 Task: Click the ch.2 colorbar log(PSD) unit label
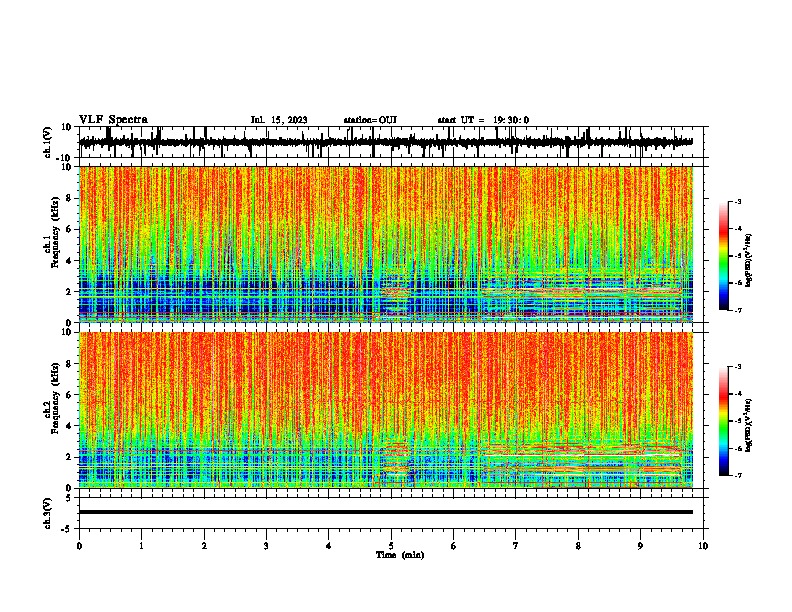click(x=749, y=426)
